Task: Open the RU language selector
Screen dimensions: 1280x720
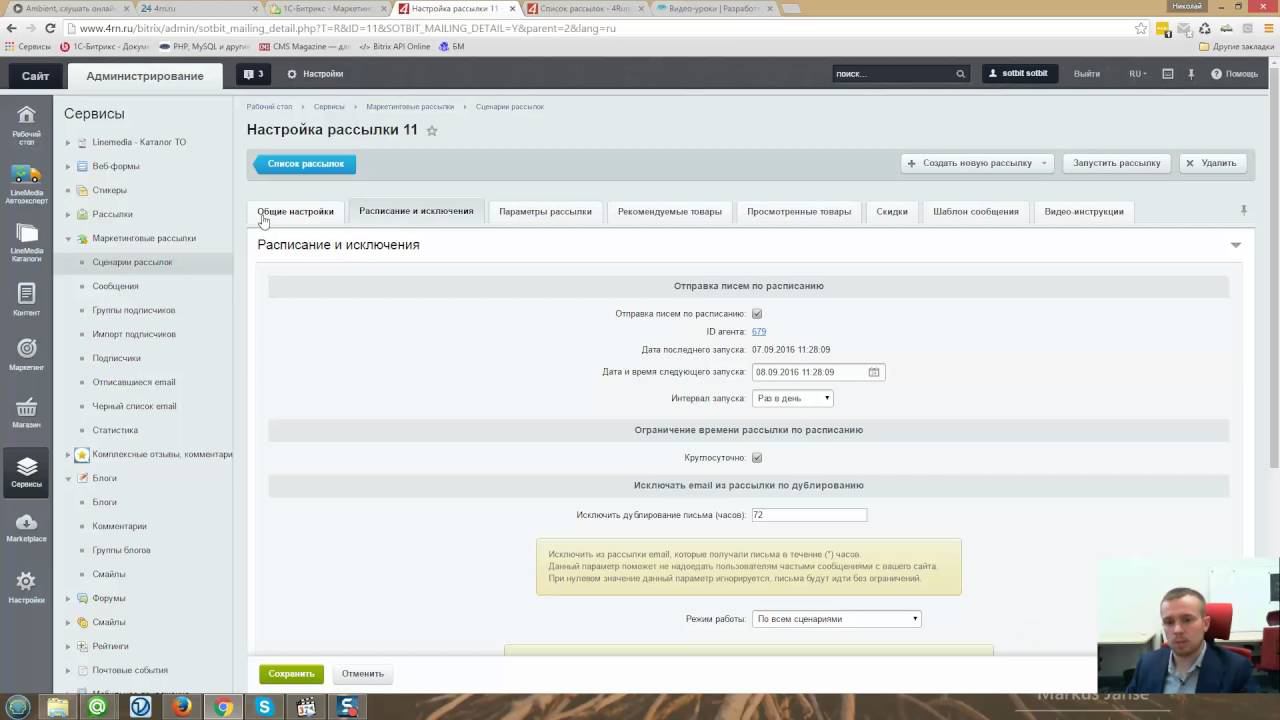Action: (1138, 74)
